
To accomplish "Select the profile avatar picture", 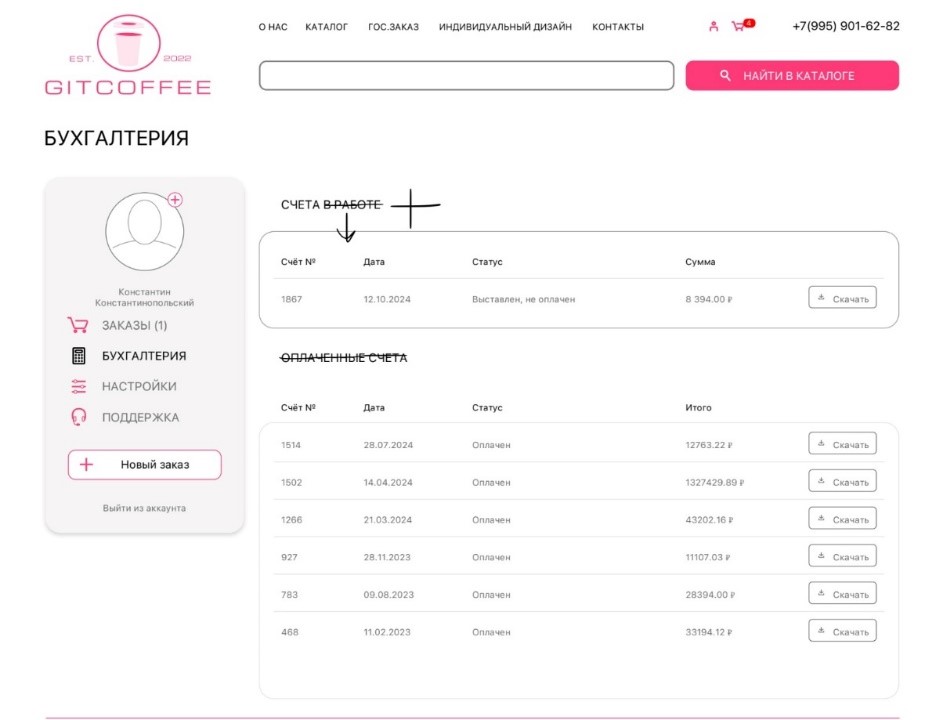I will click(145, 231).
